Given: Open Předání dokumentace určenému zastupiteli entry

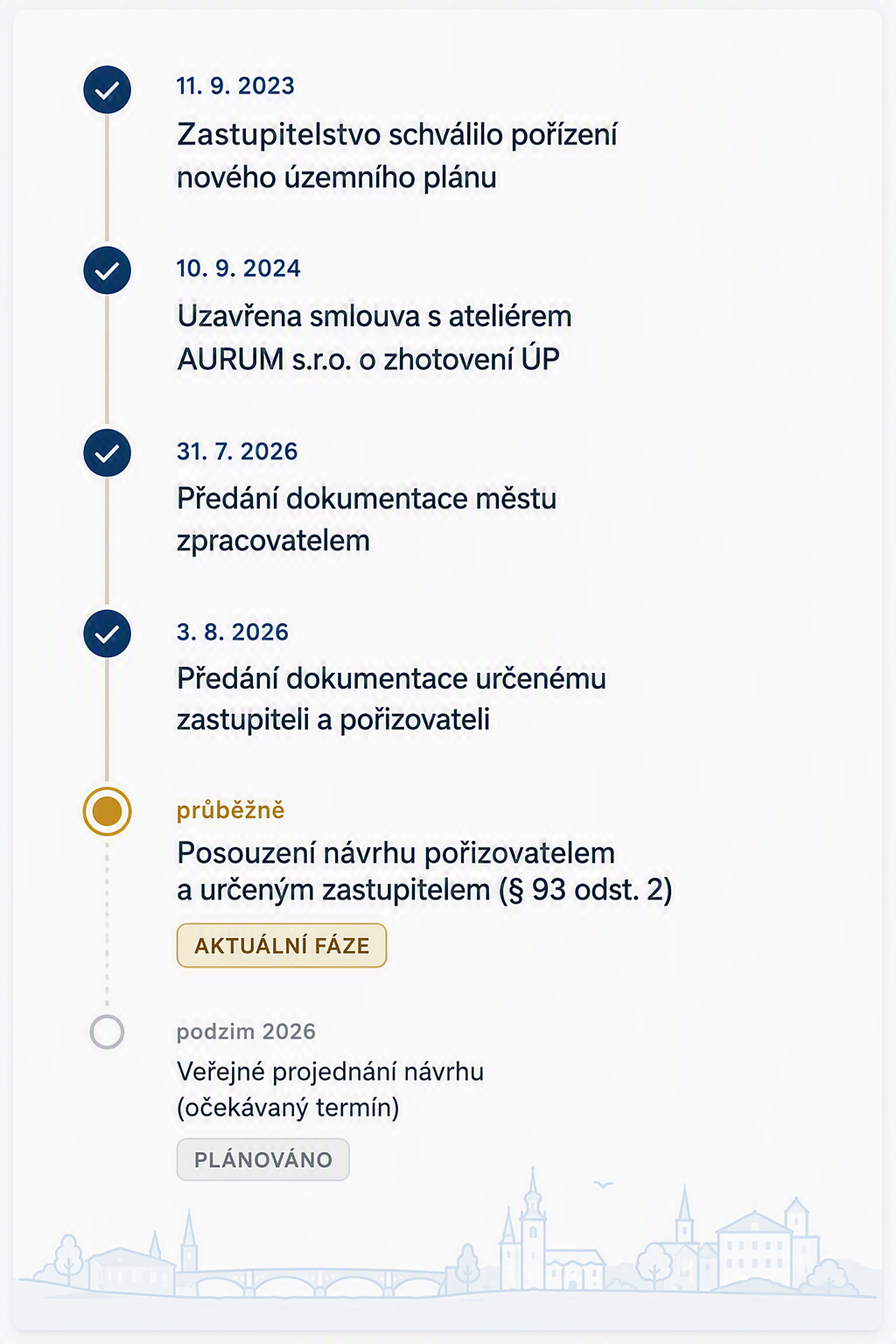Looking at the screenshot, I should (391, 699).
